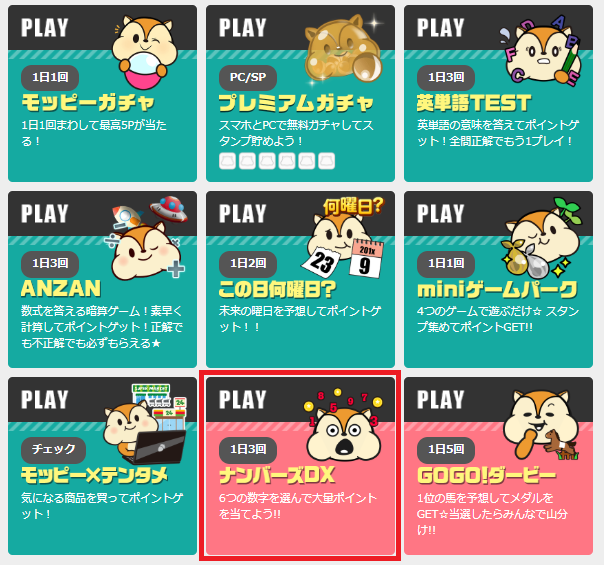This screenshot has width=604, height=565.
Task: Click the PC/SP badge on premium gacha
Action: pyautogui.click(x=248, y=77)
